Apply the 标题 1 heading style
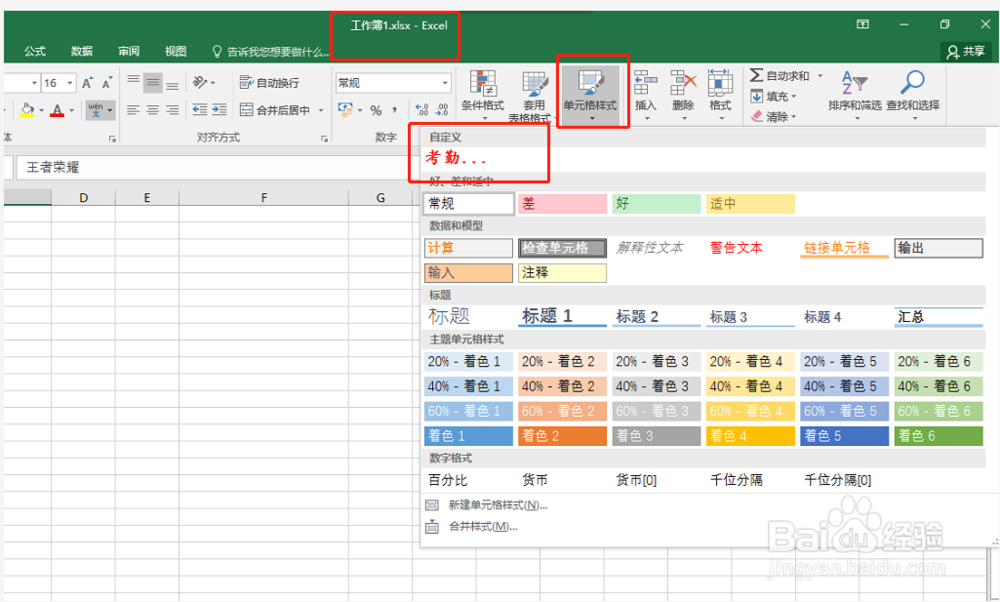The image size is (1000, 602). pyautogui.click(x=562, y=316)
